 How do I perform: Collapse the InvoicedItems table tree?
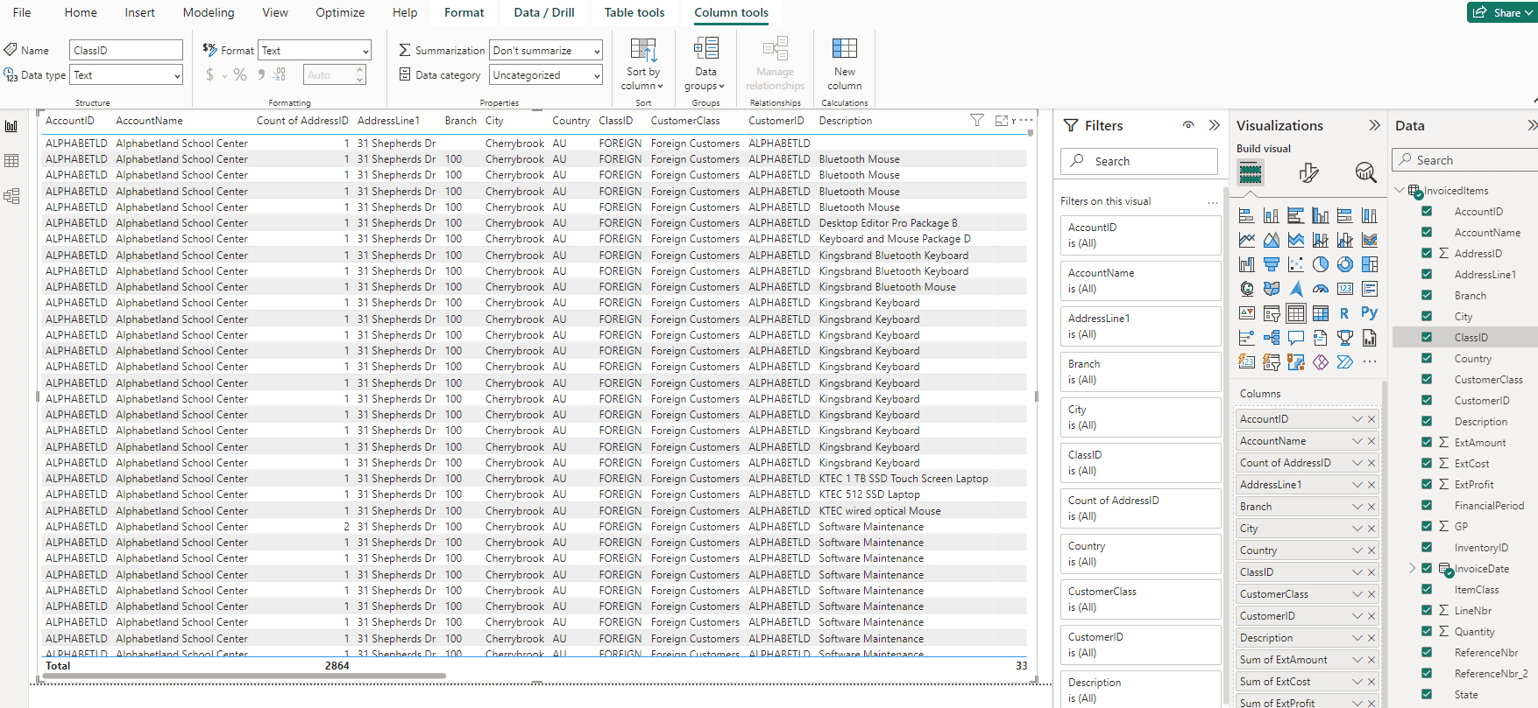(1399, 190)
